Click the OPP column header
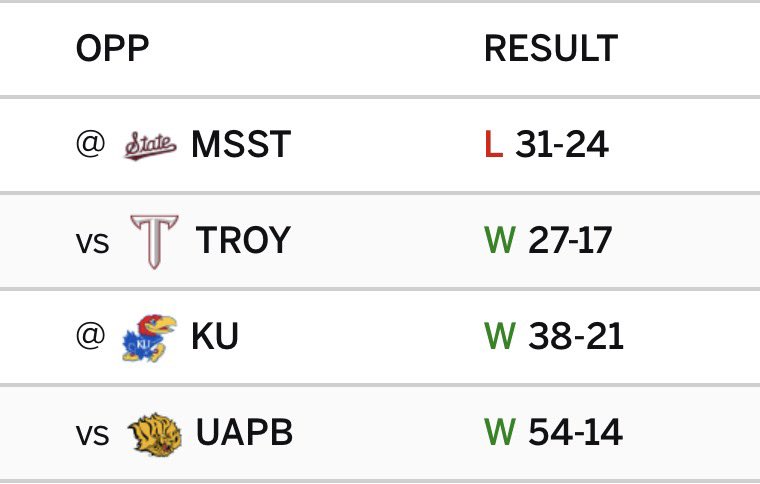This screenshot has height=484, width=760. [112, 48]
